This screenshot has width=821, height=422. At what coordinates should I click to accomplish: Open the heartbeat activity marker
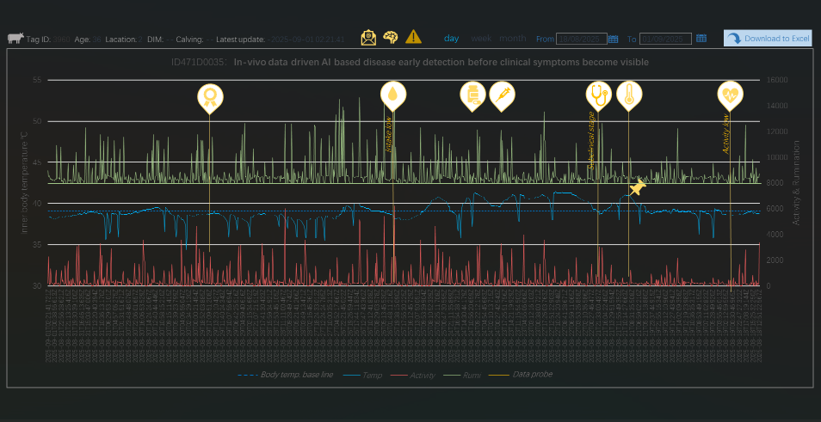730,95
